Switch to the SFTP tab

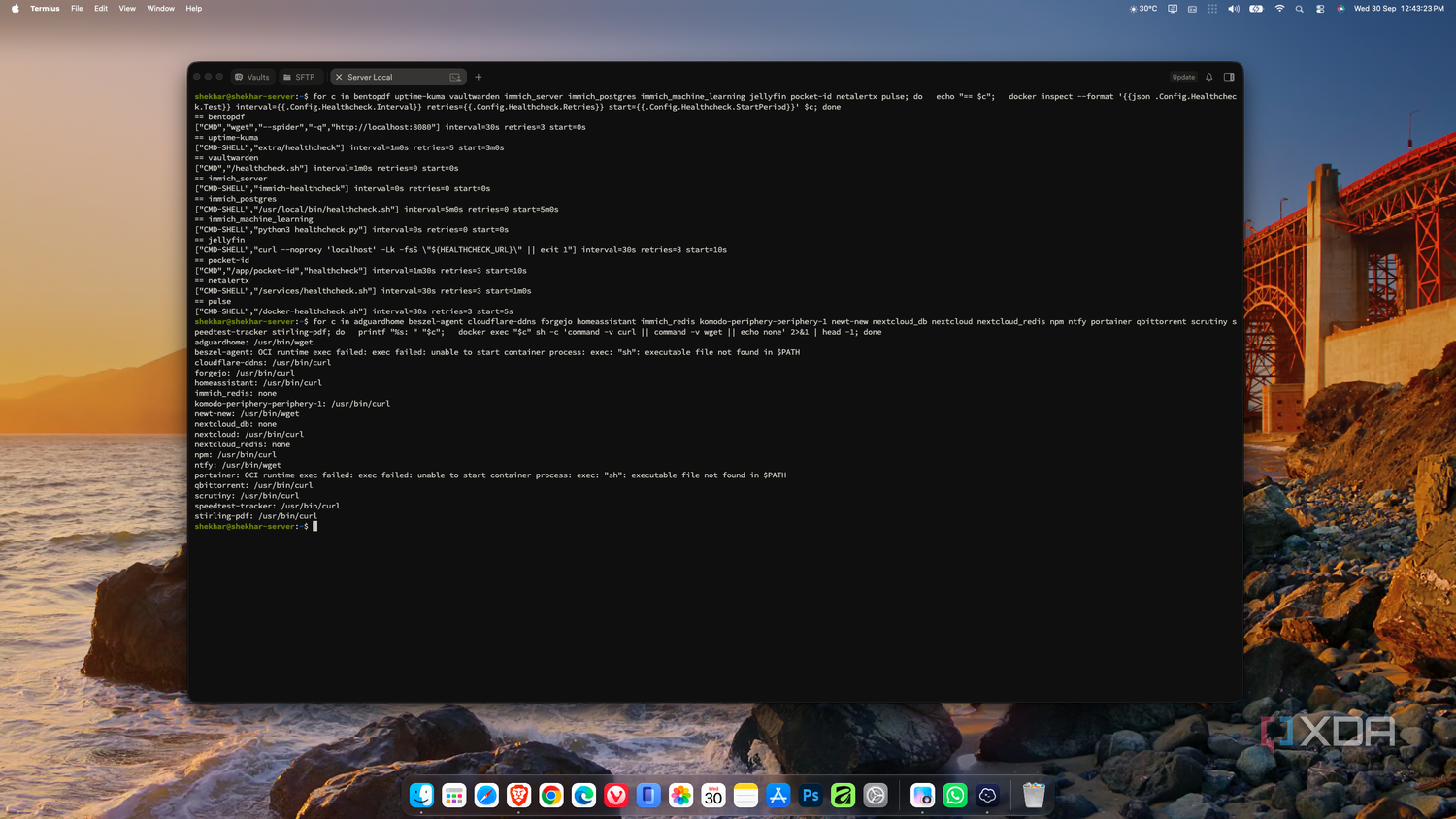tap(299, 77)
